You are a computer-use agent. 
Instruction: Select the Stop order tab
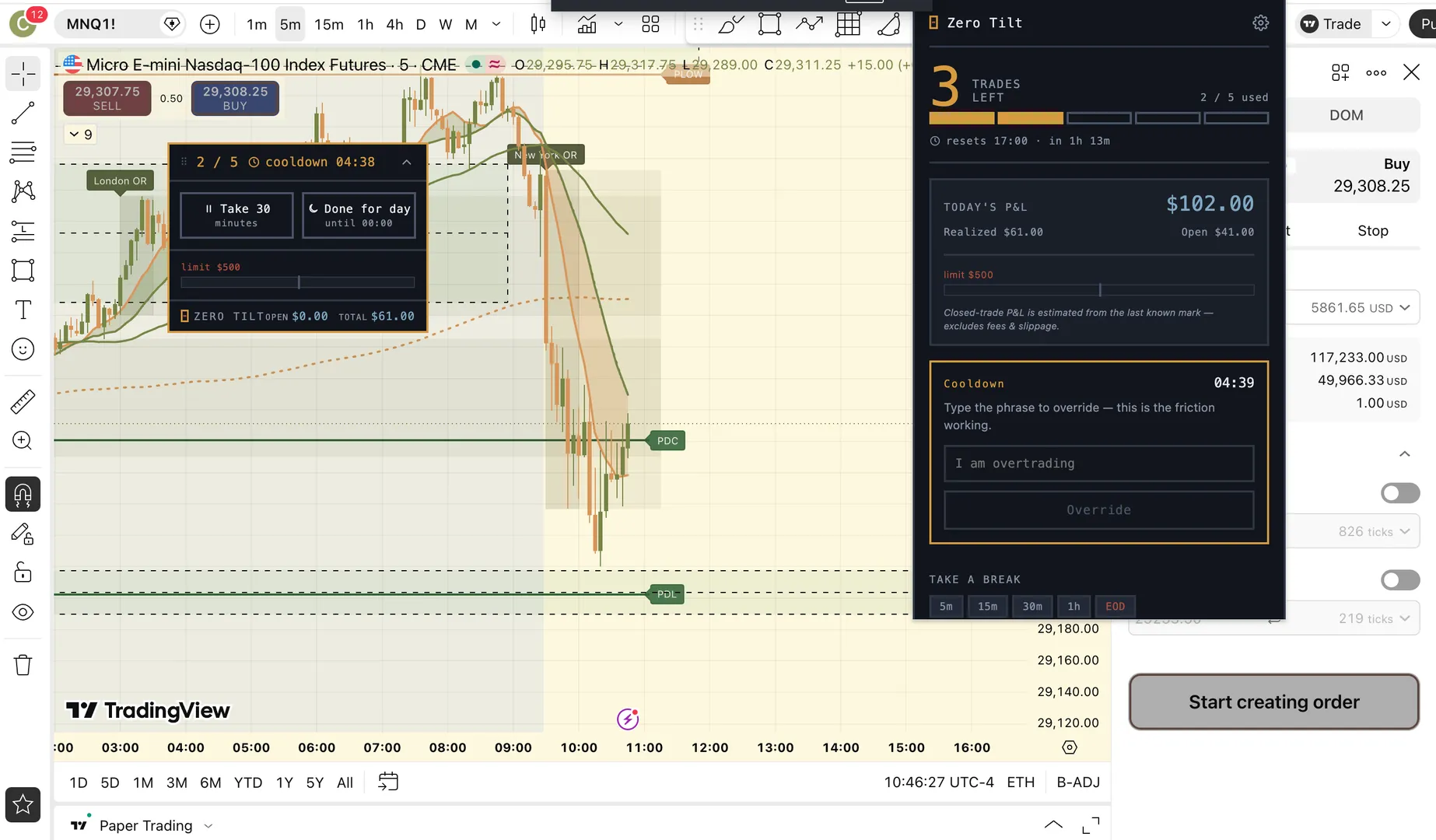click(x=1372, y=231)
